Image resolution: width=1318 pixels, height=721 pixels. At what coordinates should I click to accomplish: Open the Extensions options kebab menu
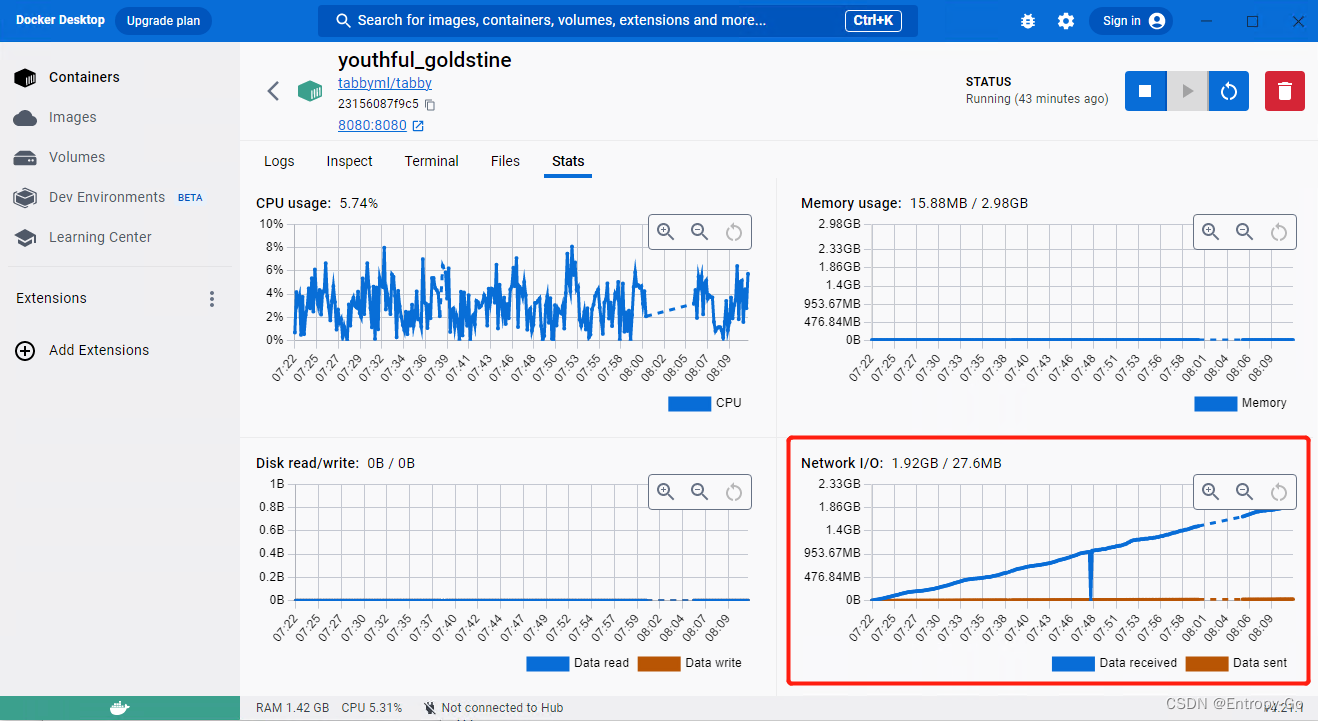tap(212, 298)
